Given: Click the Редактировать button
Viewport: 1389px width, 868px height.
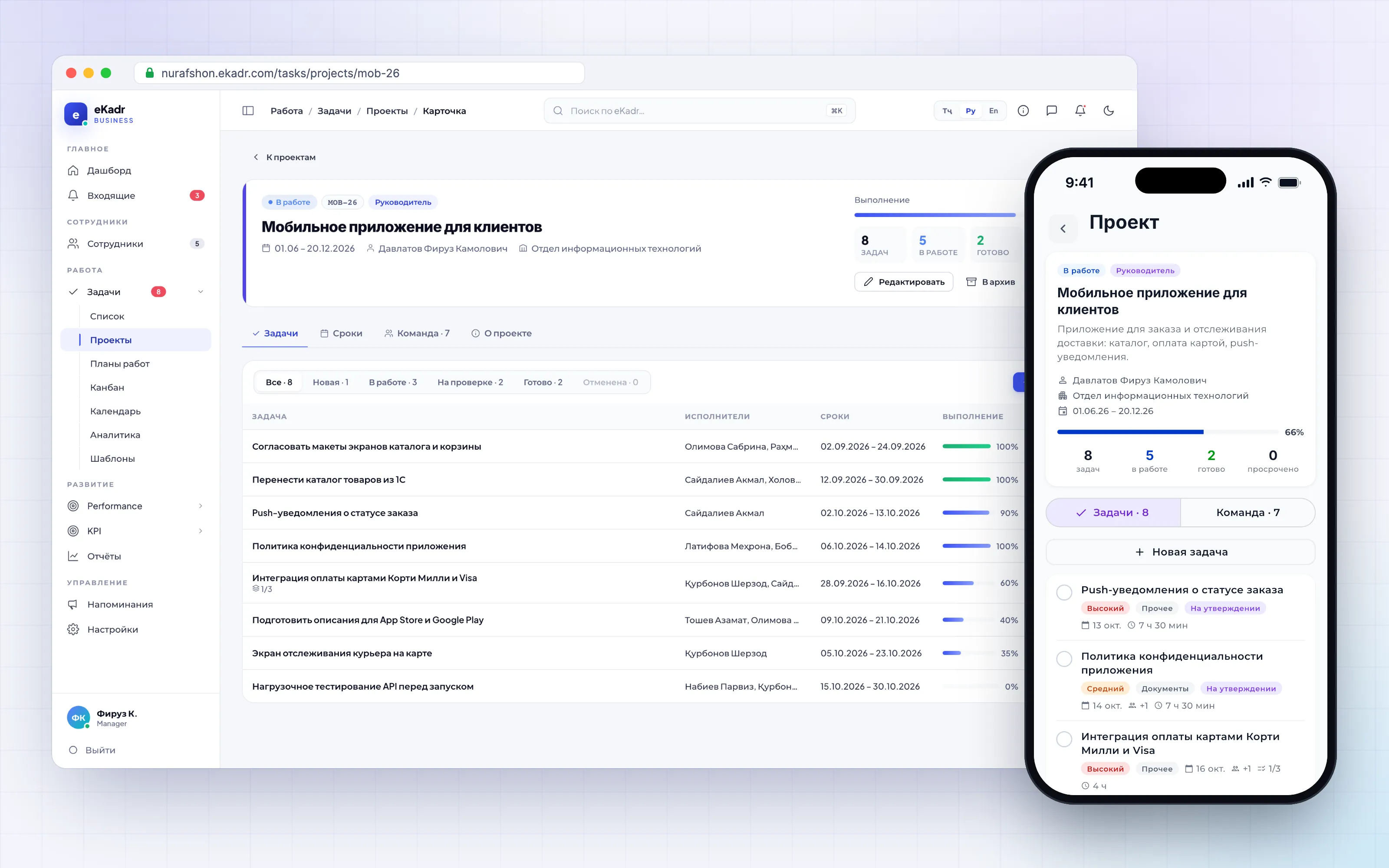Looking at the screenshot, I should coord(904,282).
